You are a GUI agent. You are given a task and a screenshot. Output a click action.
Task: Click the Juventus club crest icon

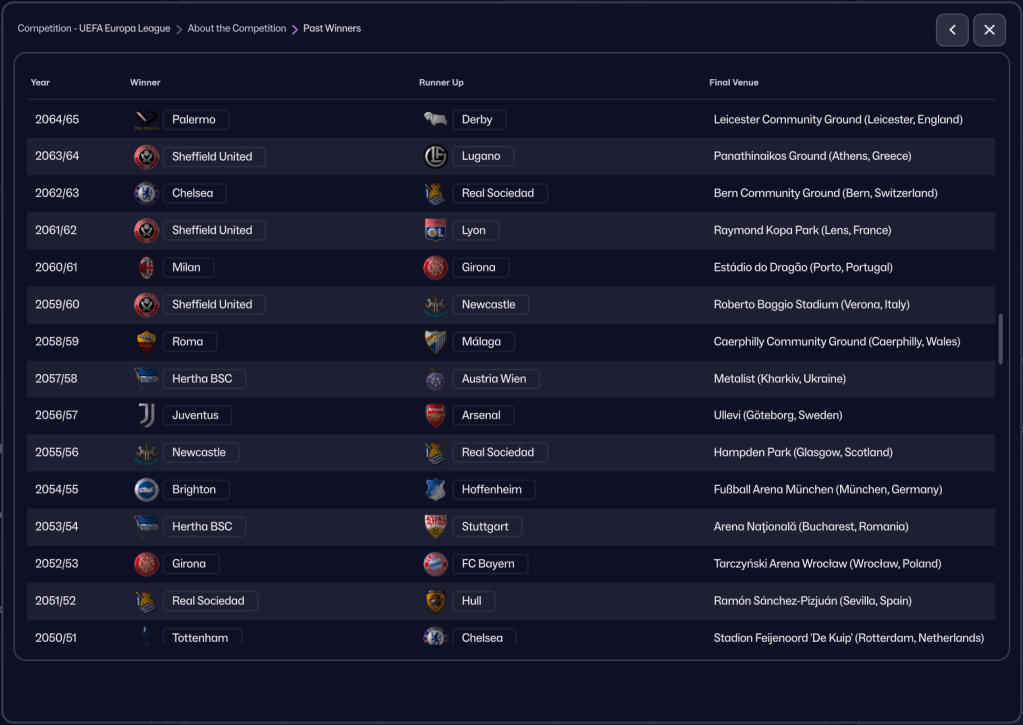click(146, 415)
